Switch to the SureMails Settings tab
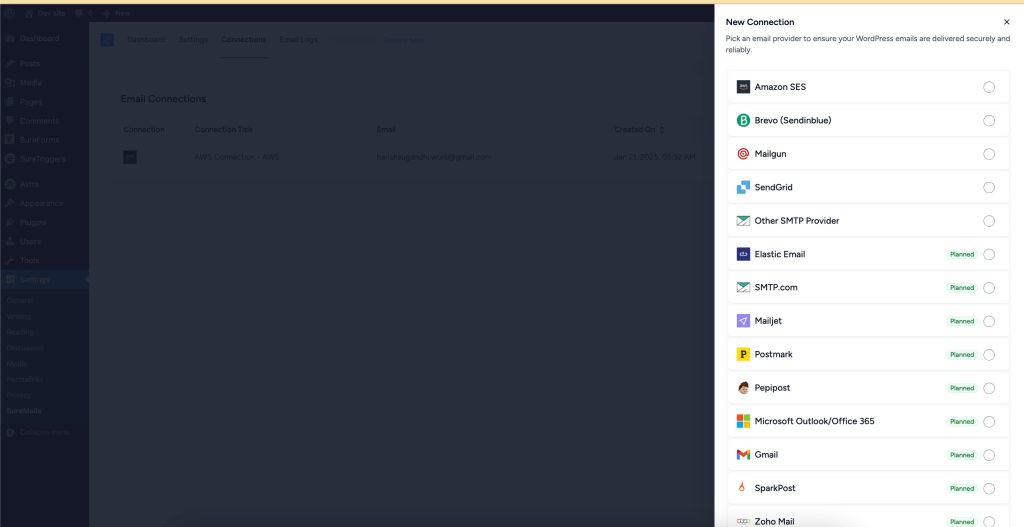This screenshot has height=527, width=1024. tap(193, 40)
